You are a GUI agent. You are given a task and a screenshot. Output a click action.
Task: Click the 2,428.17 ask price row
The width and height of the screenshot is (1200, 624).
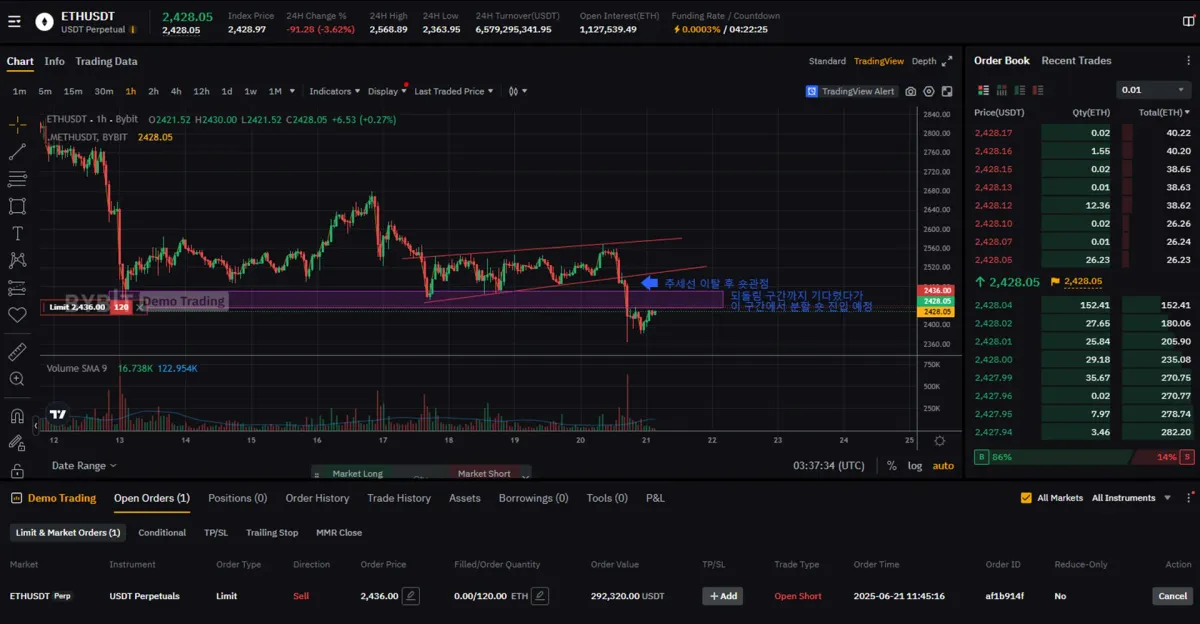1083,133
